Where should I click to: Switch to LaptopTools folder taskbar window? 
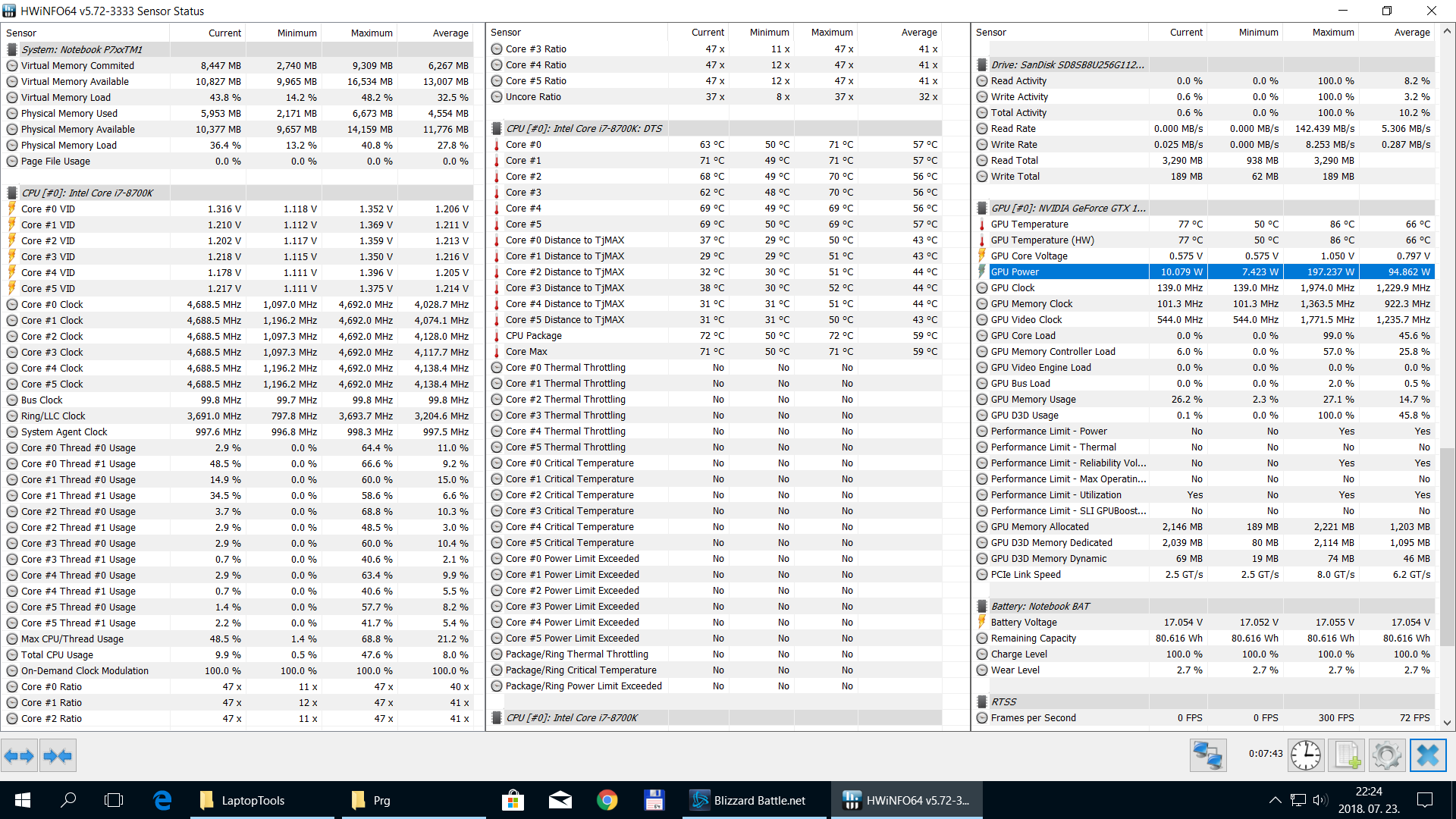coord(262,800)
